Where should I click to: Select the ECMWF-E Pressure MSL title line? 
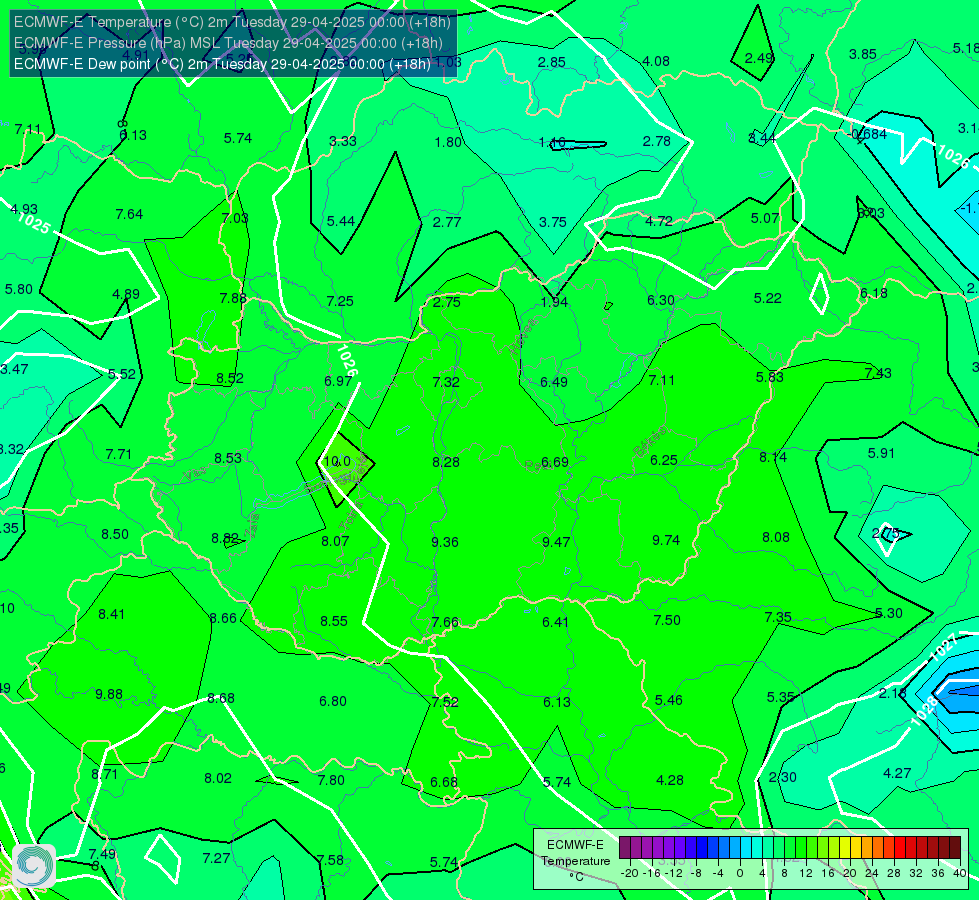(229, 43)
